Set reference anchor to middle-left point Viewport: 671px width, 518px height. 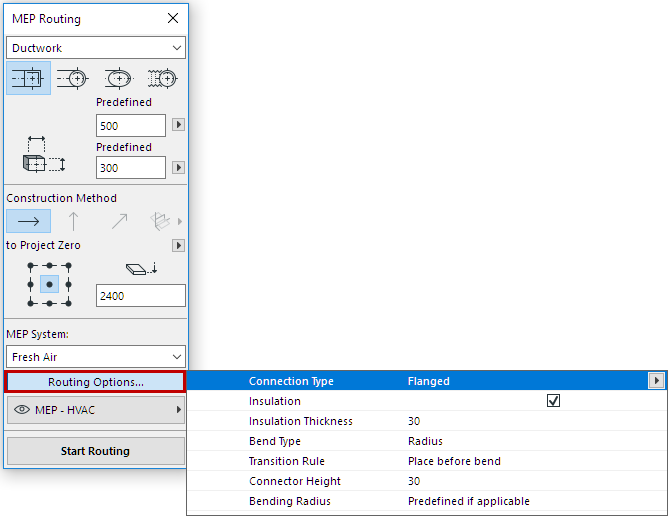(30, 284)
